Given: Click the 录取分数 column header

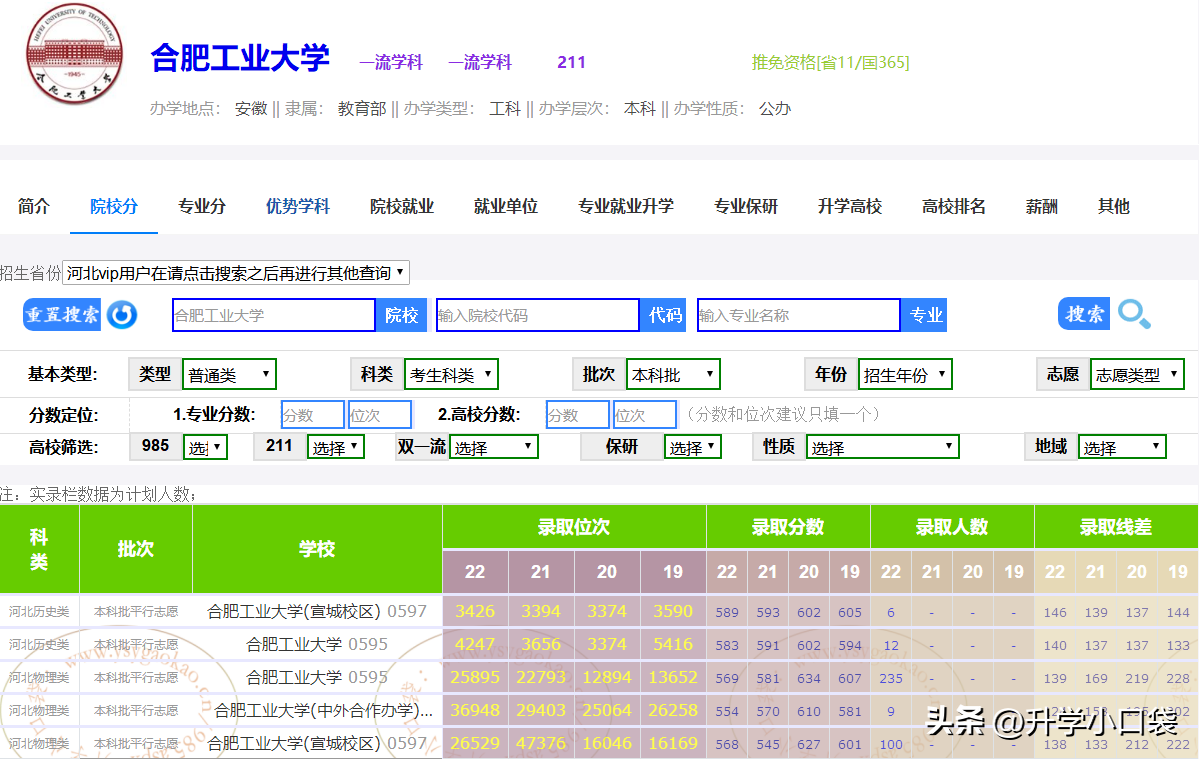Looking at the screenshot, I should pos(788,527).
